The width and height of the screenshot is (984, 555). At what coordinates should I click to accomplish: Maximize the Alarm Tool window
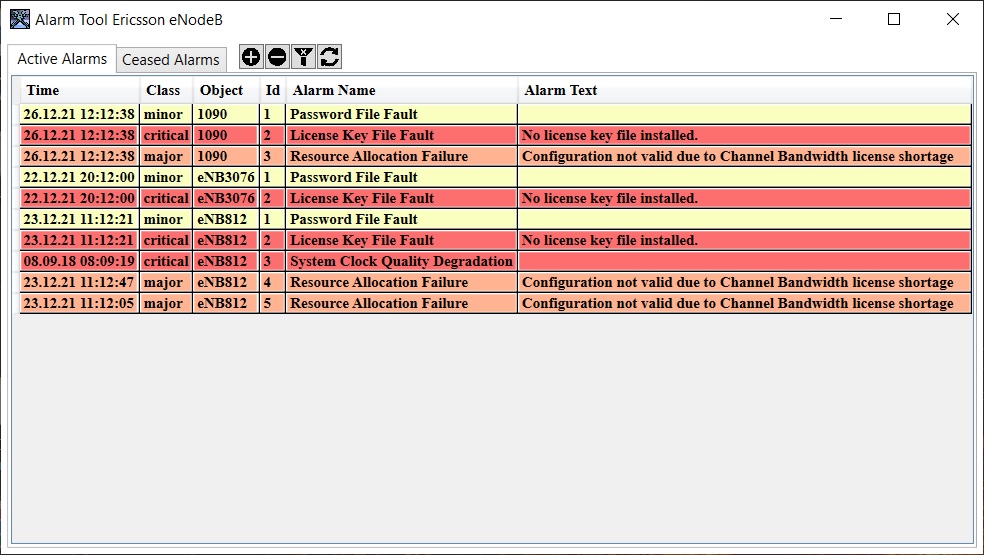[x=894, y=19]
